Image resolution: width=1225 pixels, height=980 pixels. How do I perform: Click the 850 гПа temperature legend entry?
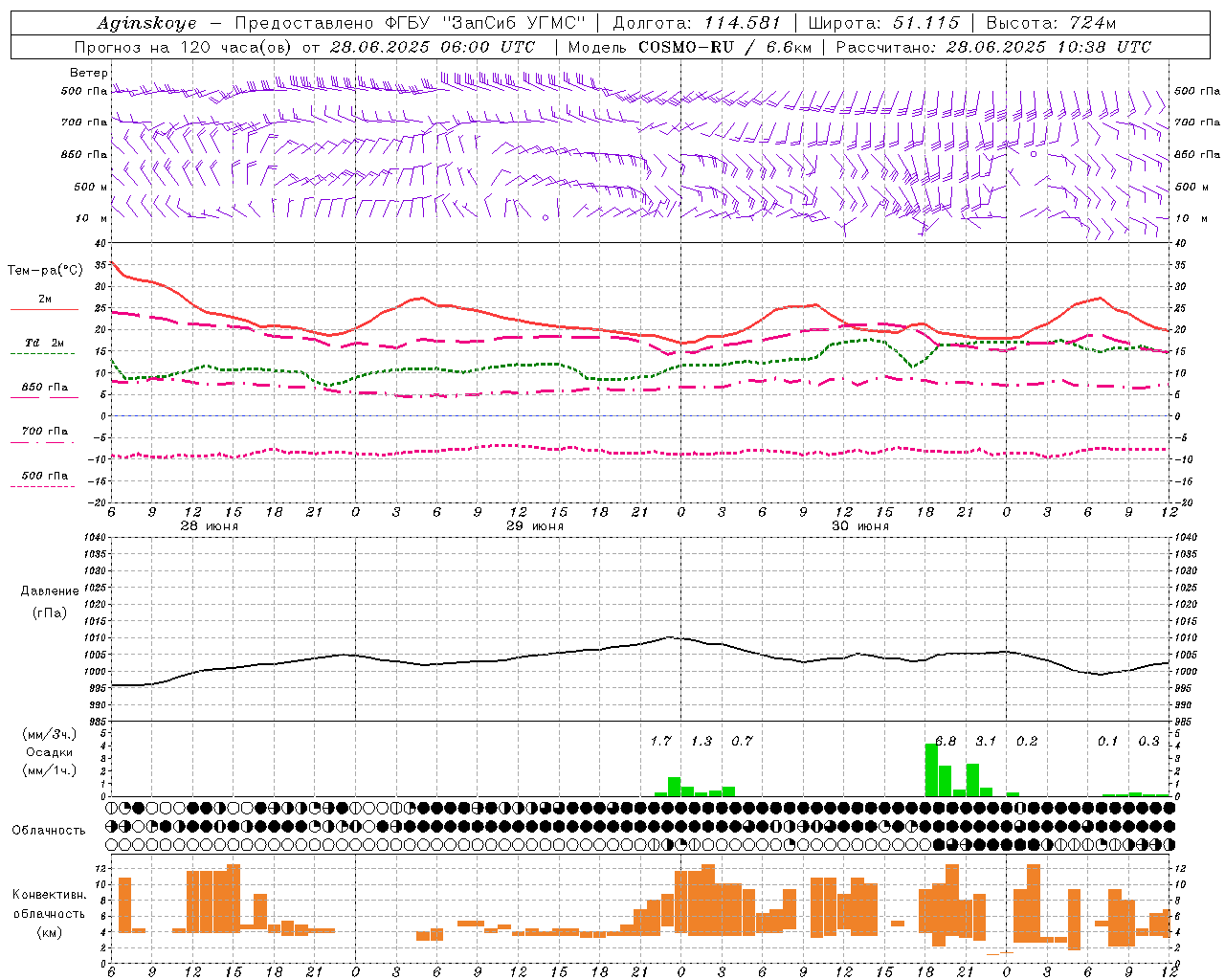pos(44,388)
